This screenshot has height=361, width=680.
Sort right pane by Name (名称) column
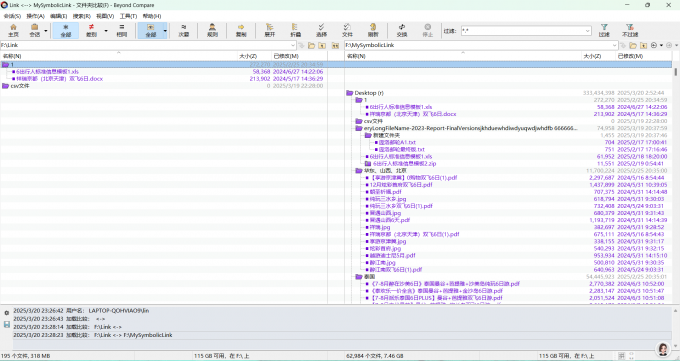tap(463, 56)
